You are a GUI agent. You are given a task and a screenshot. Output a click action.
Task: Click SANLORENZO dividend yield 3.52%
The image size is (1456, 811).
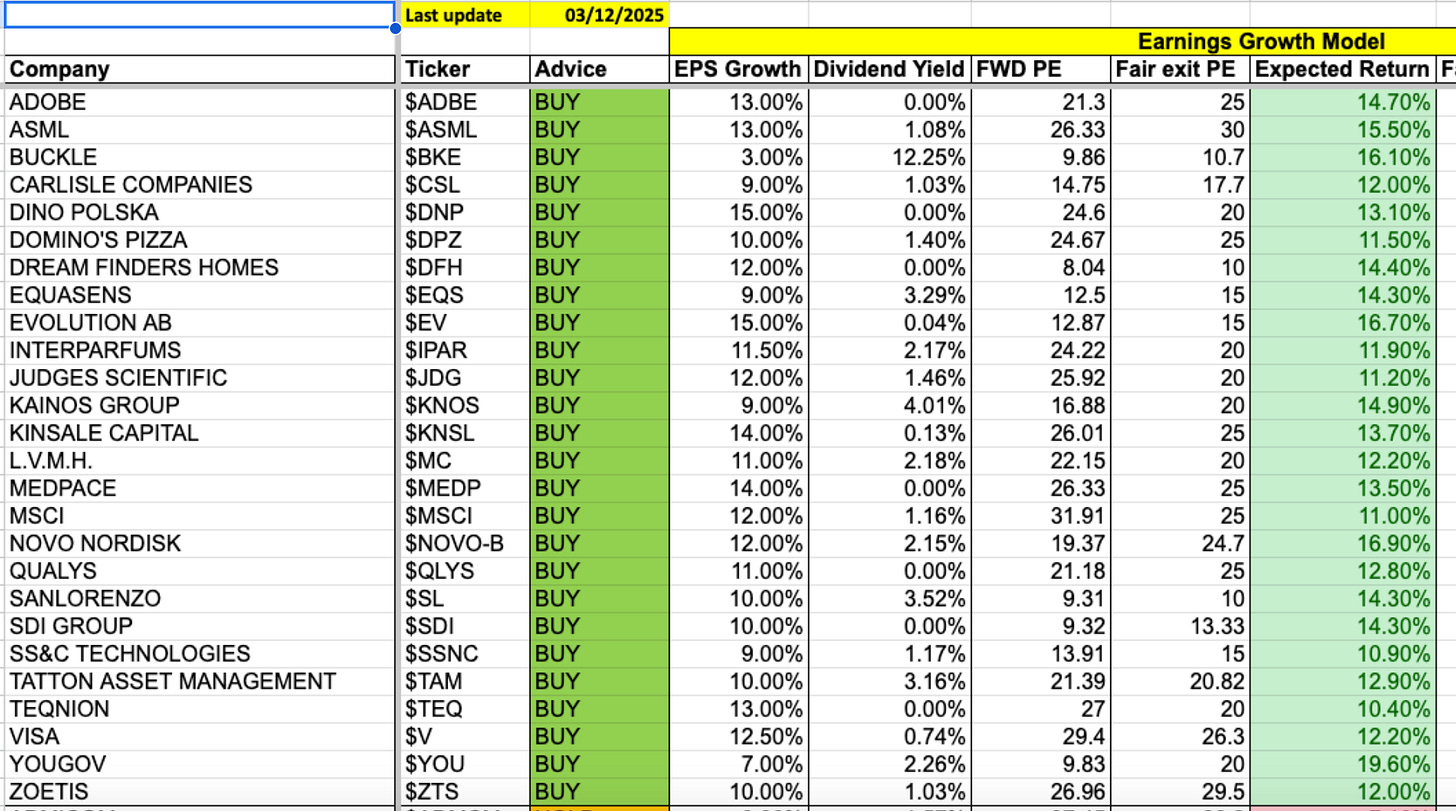[889, 598]
